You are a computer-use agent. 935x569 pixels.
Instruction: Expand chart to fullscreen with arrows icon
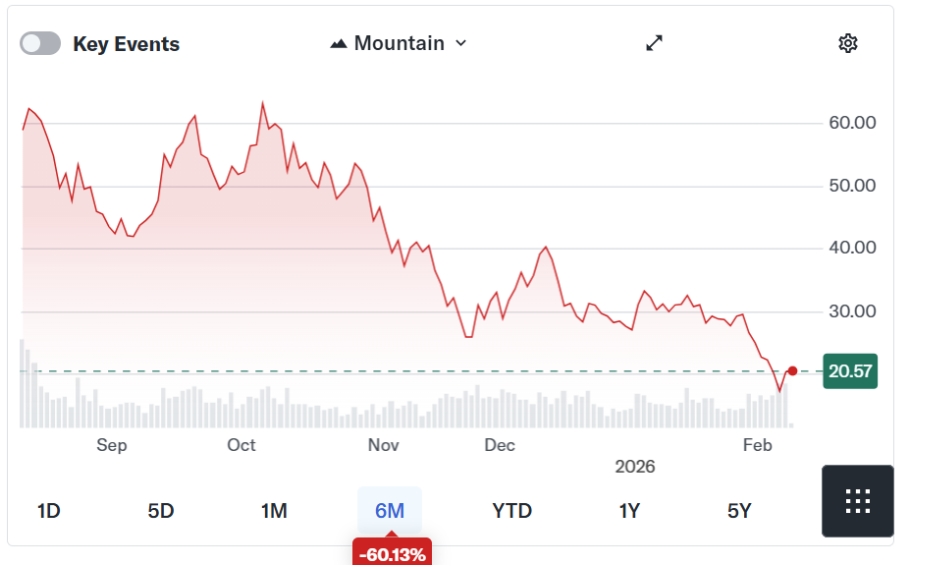pos(654,43)
